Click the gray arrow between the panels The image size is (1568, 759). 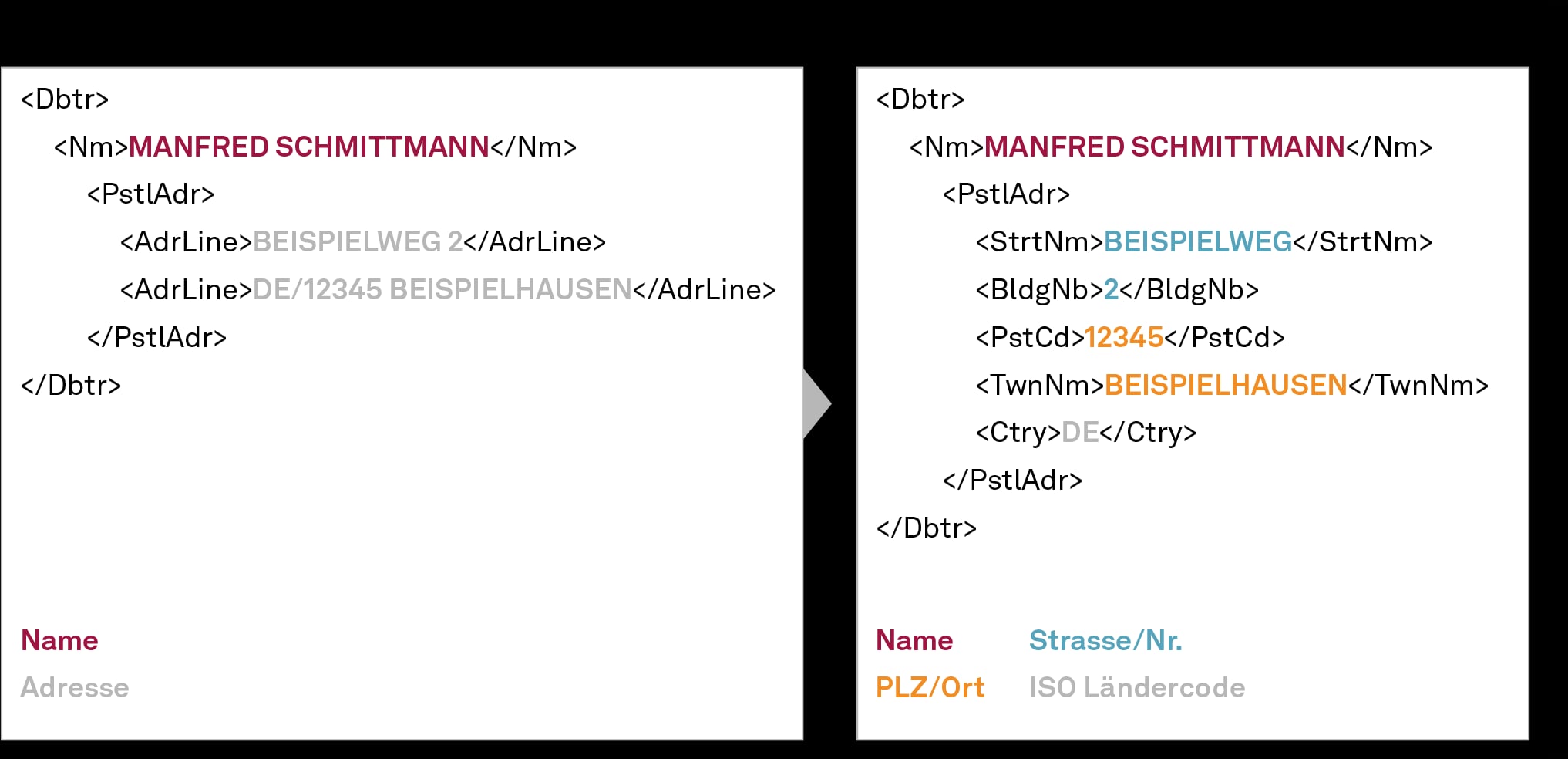pos(816,404)
